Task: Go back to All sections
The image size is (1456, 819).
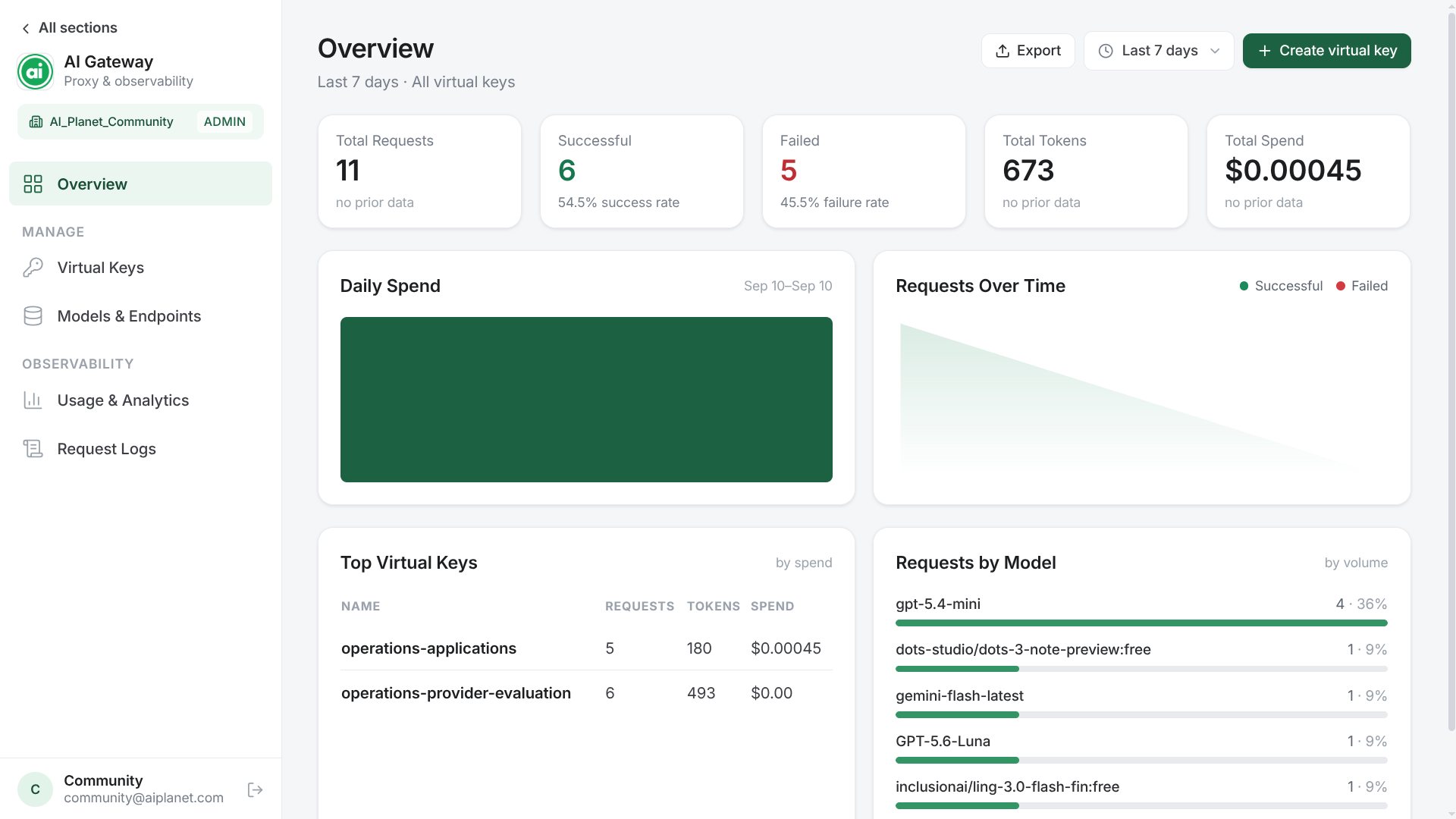Action: 69,28
